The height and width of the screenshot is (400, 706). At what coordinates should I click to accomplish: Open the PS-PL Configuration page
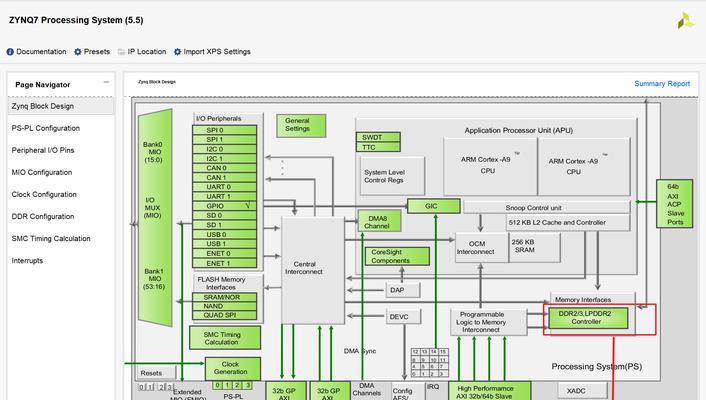(45, 128)
